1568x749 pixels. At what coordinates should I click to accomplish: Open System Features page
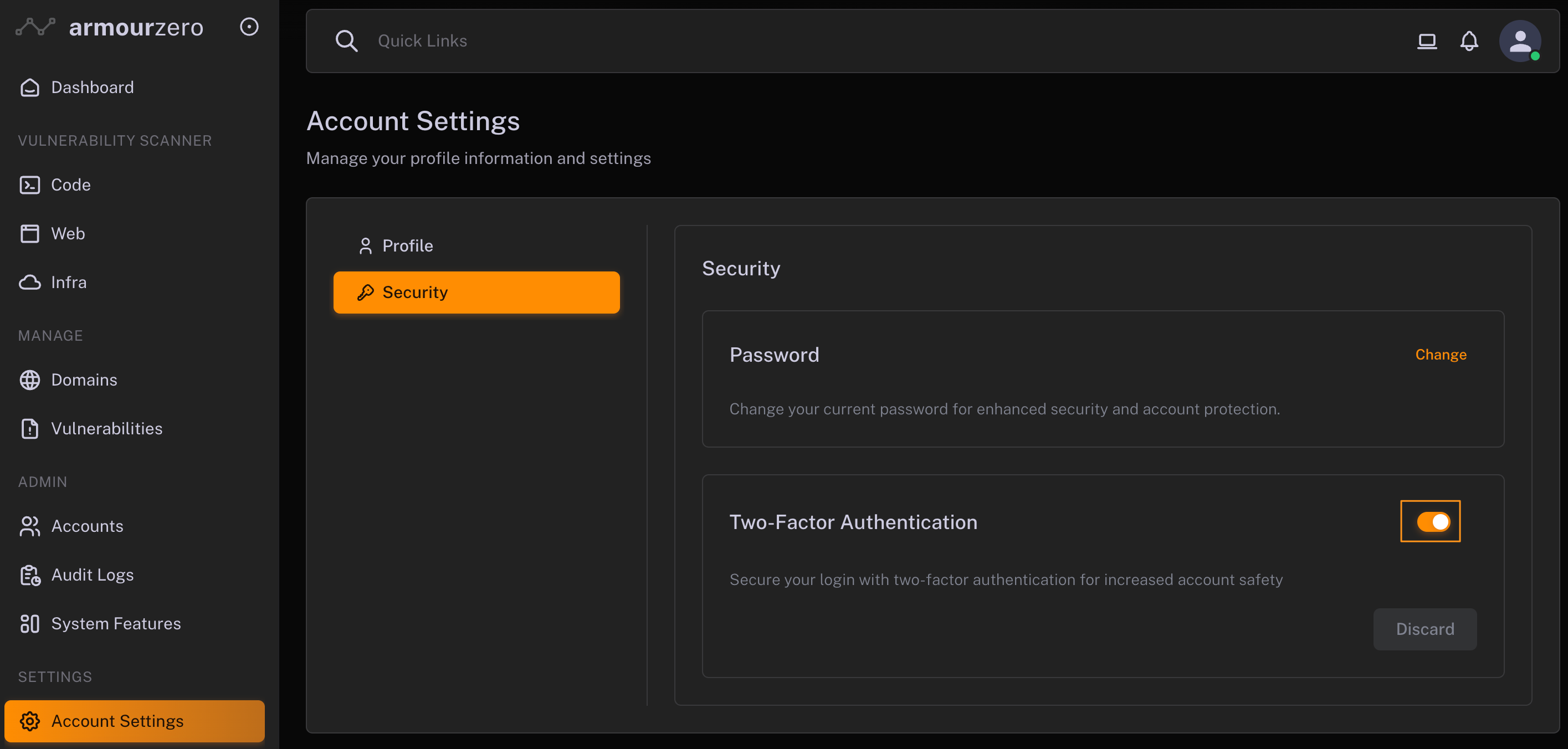pyautogui.click(x=116, y=624)
